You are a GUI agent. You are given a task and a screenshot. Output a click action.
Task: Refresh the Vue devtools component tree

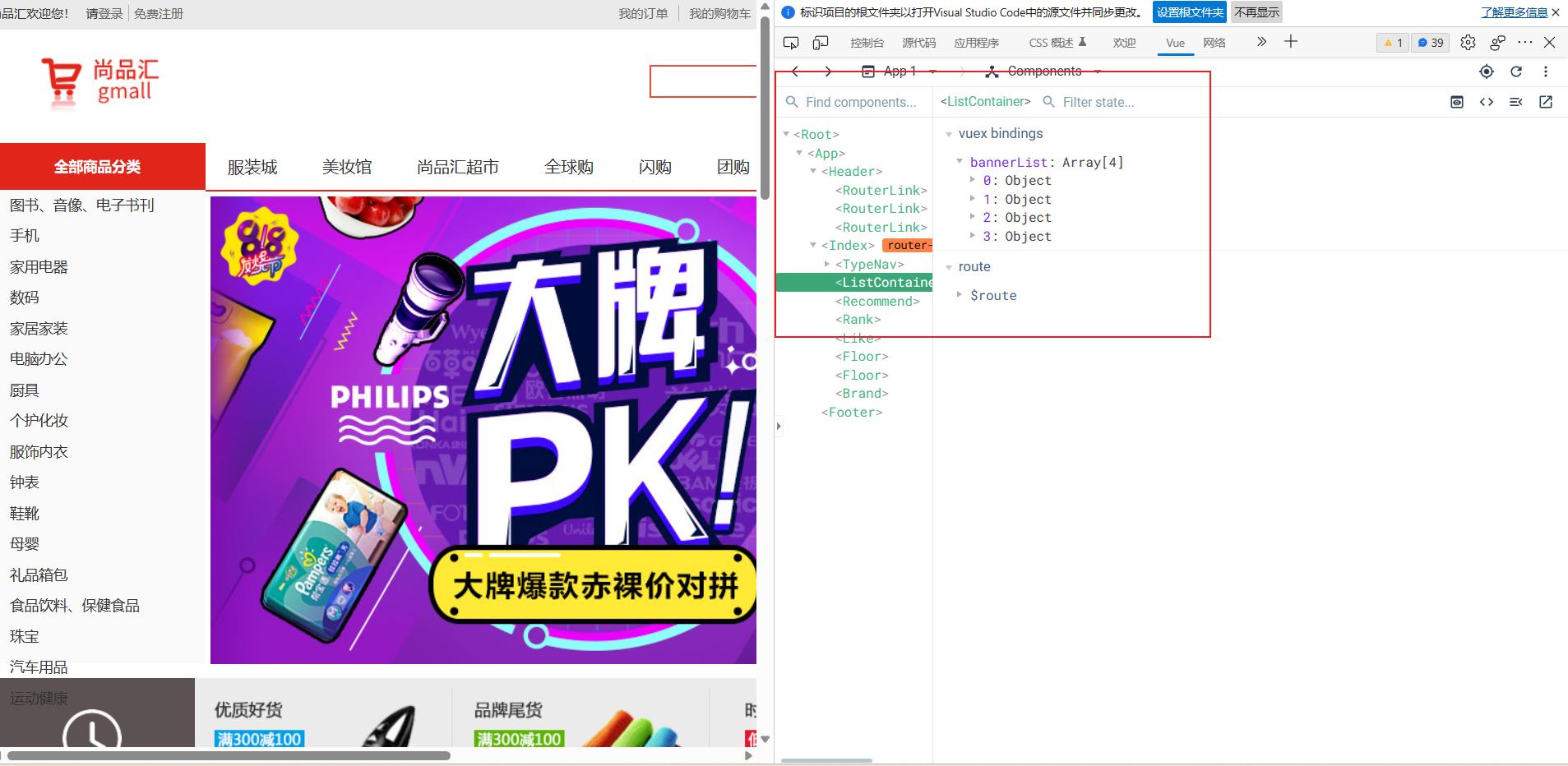pos(1516,72)
